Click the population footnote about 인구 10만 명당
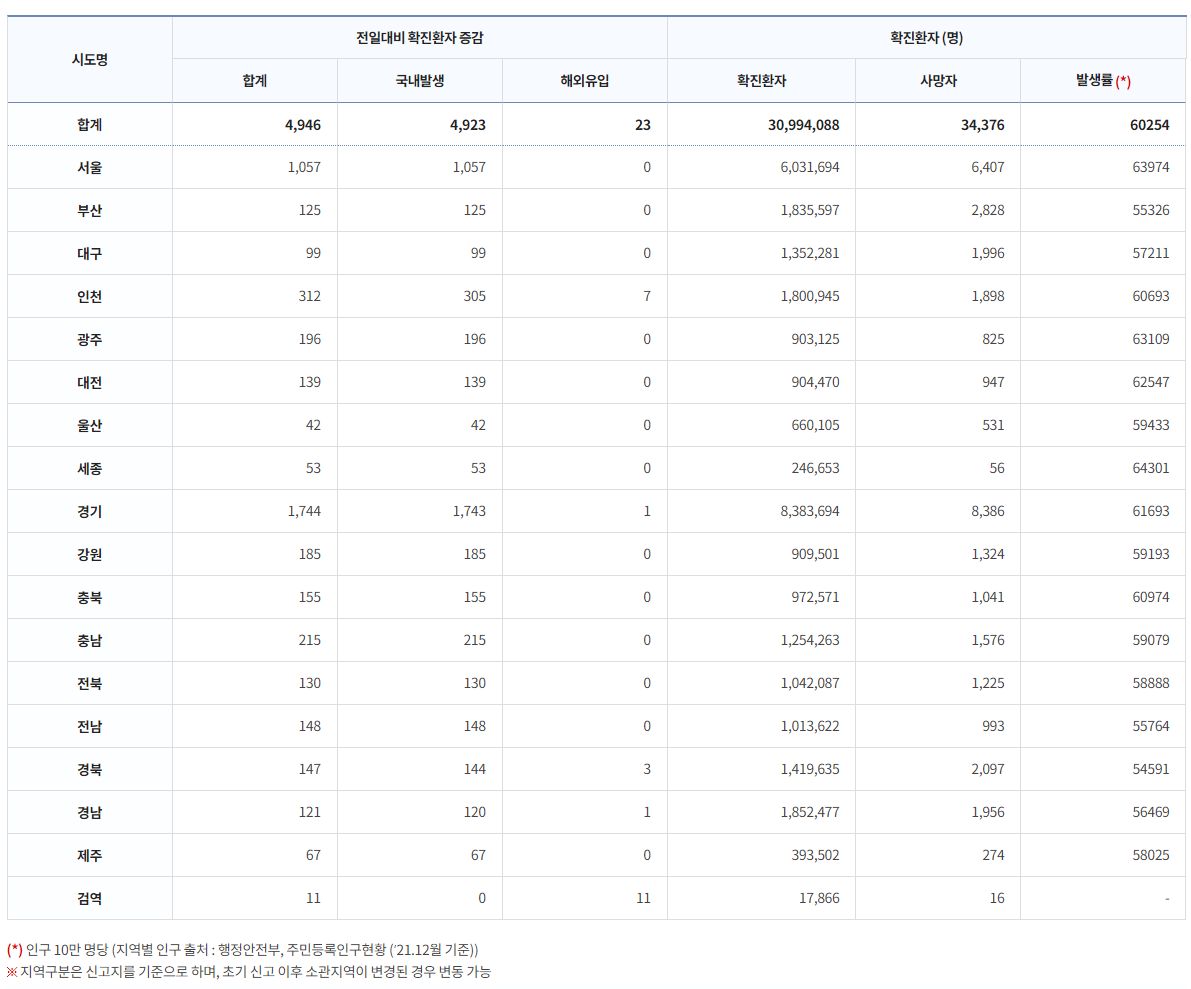Screen dimensions: 1191x989 pyautogui.click(x=242, y=950)
